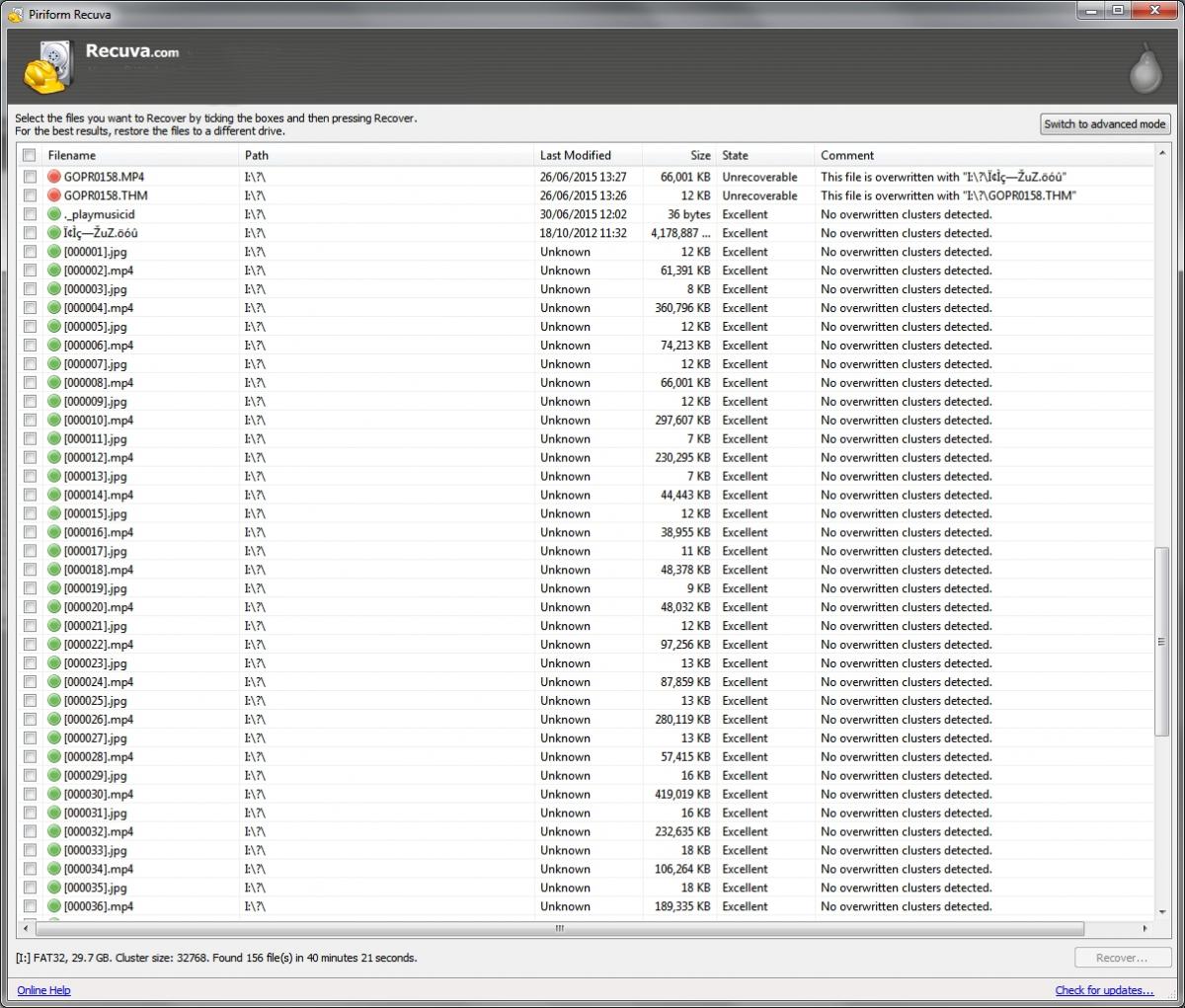Click the Piriform pear logo
This screenshot has width=1185, height=1008.
click(1145, 69)
